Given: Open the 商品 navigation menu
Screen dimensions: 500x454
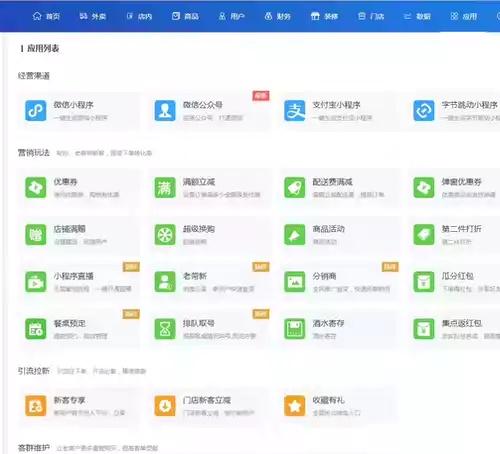Looking at the screenshot, I should (x=185, y=16).
